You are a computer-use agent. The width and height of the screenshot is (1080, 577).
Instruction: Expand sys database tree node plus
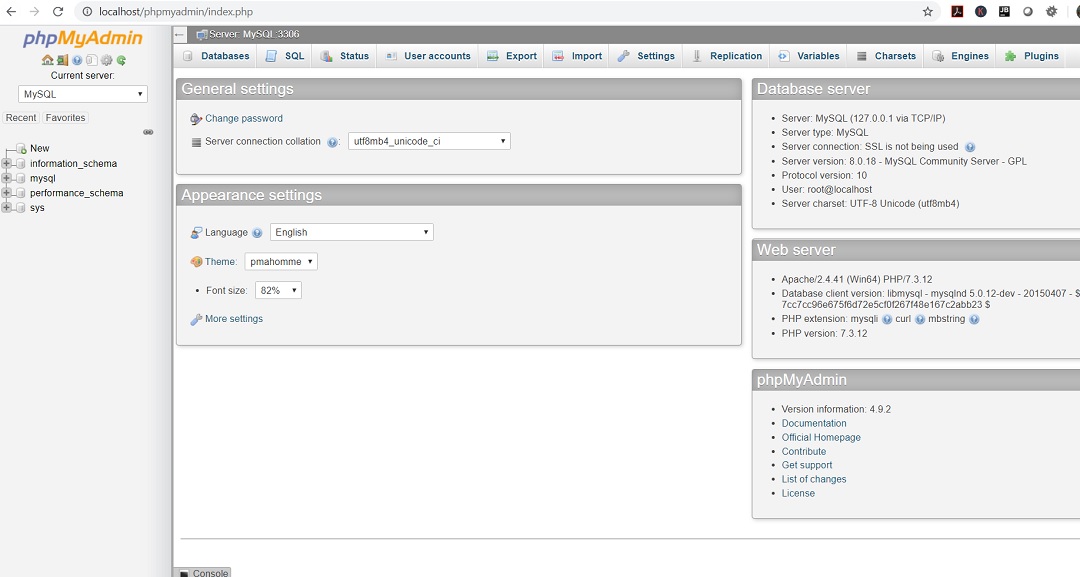(x=6, y=207)
